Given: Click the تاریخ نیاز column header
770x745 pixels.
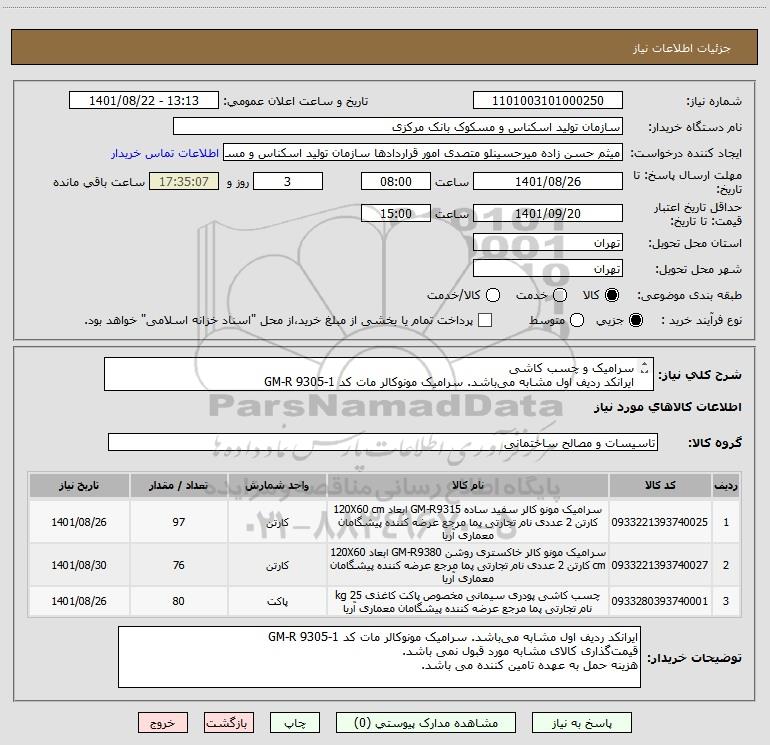Looking at the screenshot, I should (79, 485).
